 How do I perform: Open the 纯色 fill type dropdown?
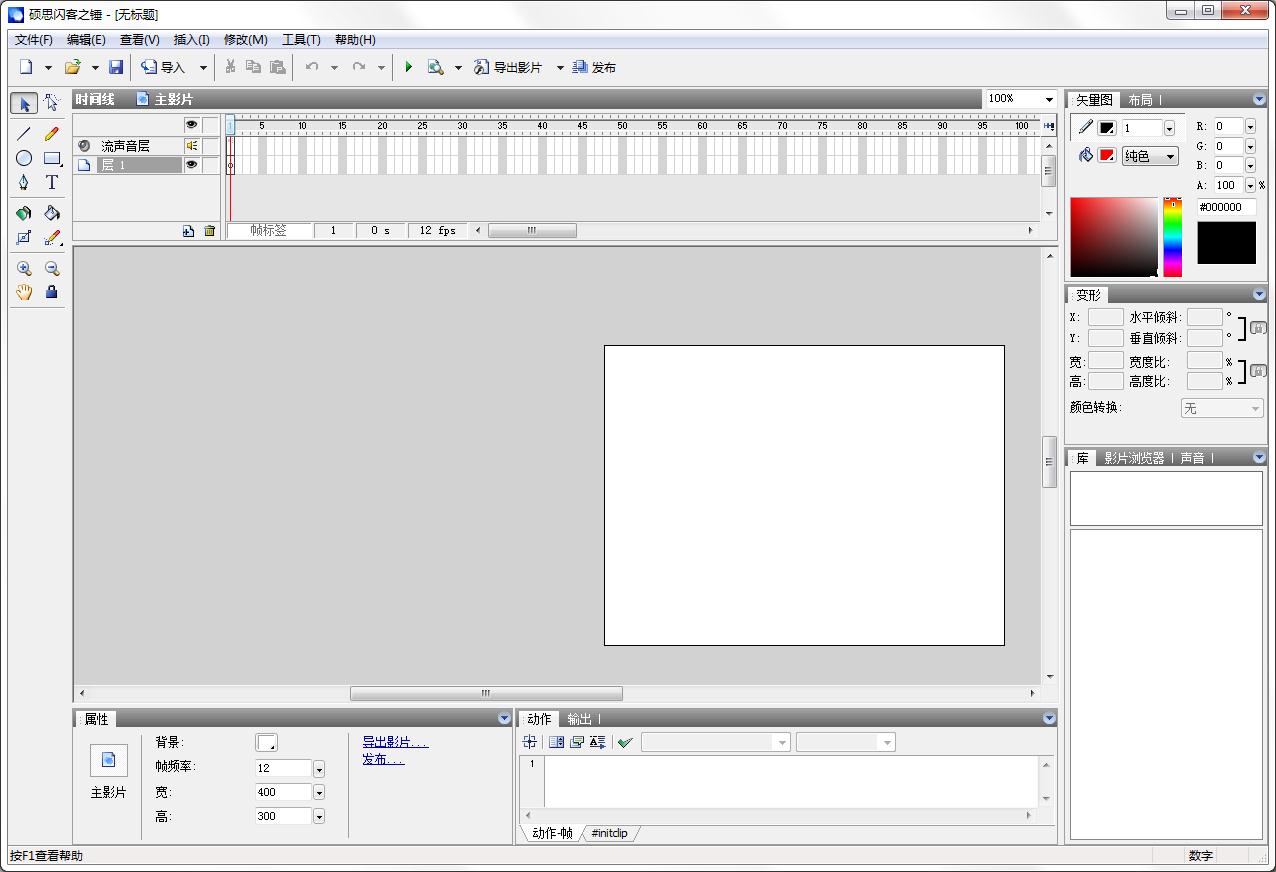coord(1150,156)
